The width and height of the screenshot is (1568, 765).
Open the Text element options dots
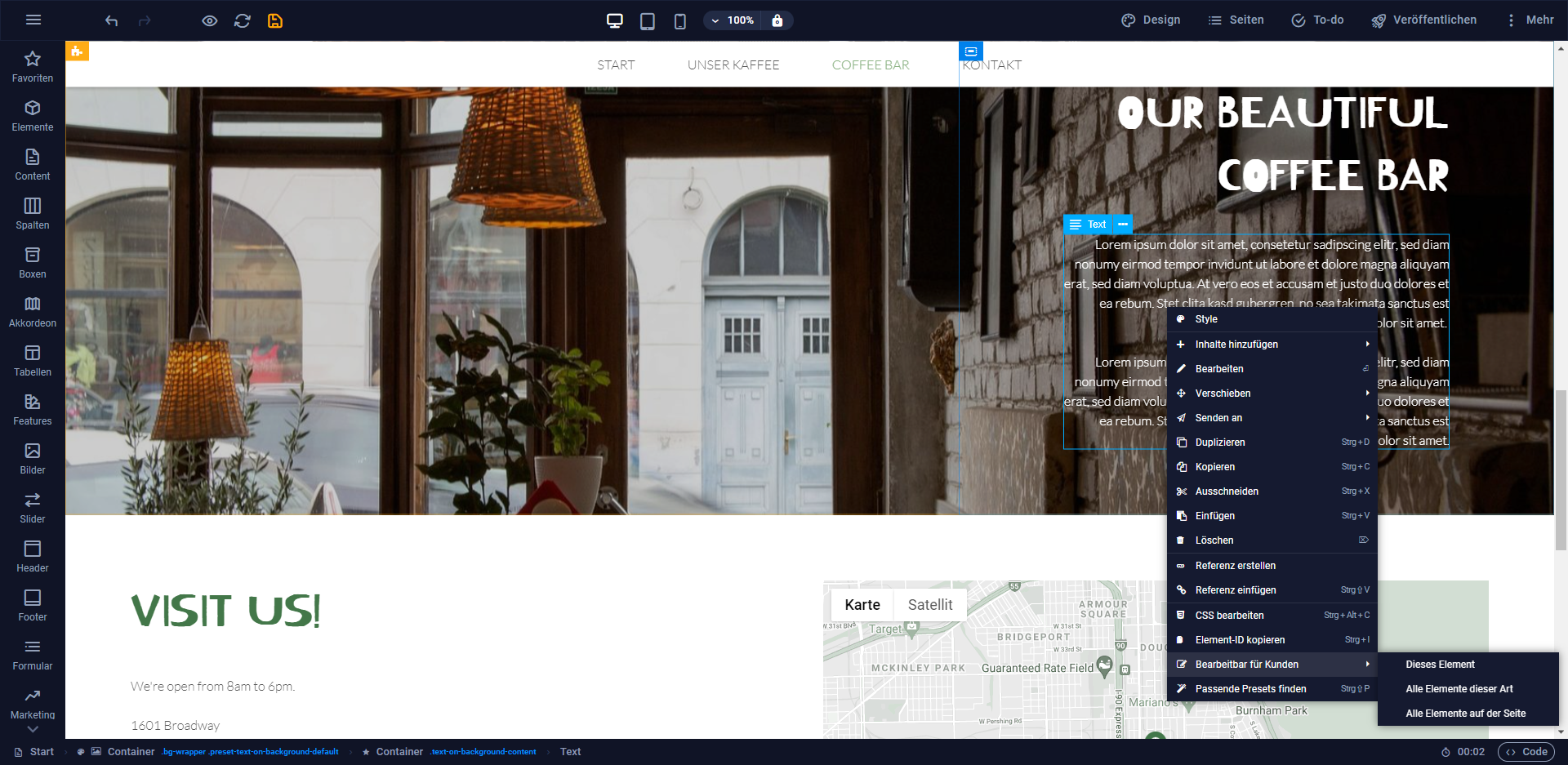1123,225
